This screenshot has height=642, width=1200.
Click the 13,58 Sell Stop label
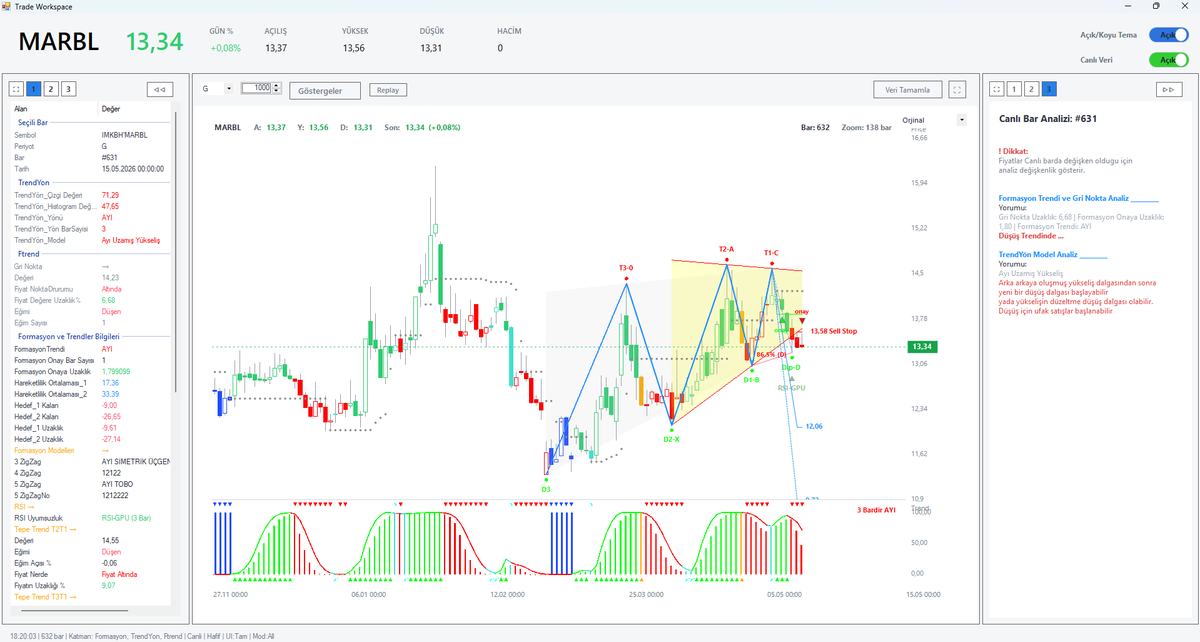[x=834, y=331]
